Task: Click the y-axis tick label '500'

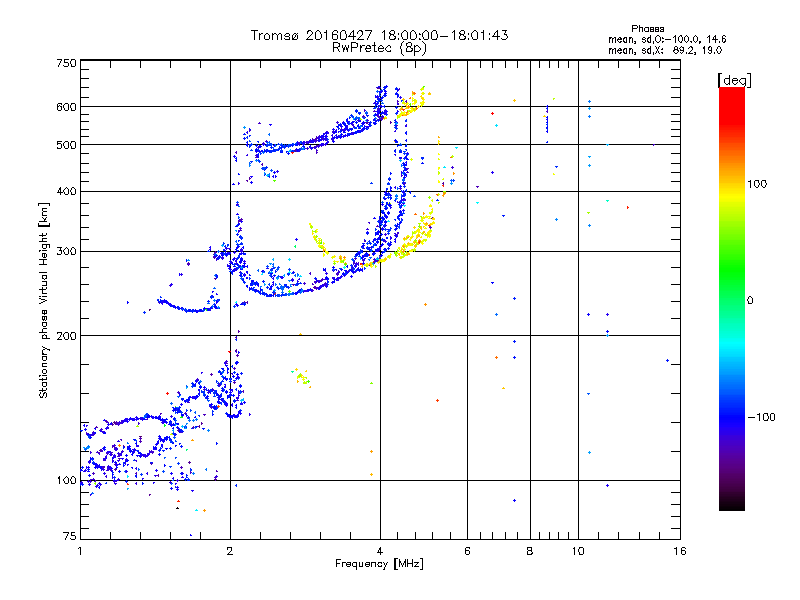Action: [x=66, y=145]
